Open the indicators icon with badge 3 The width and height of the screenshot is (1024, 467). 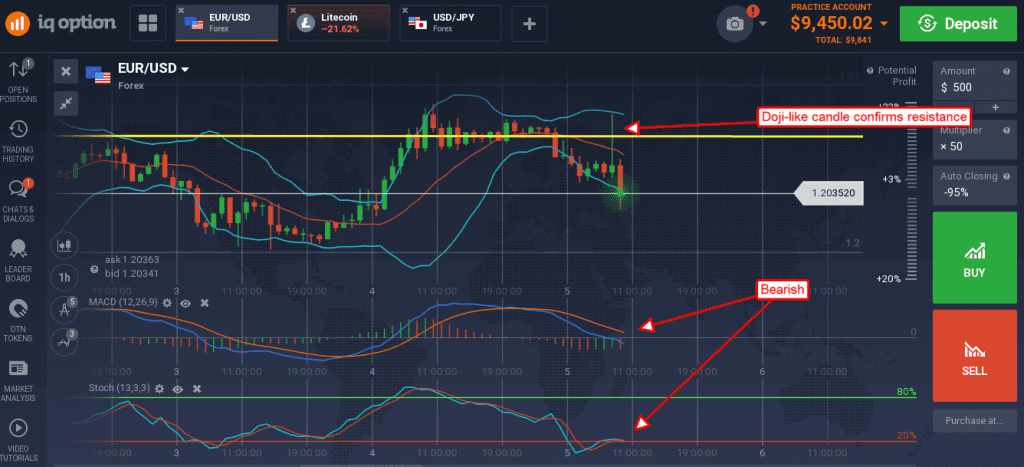coord(64,341)
